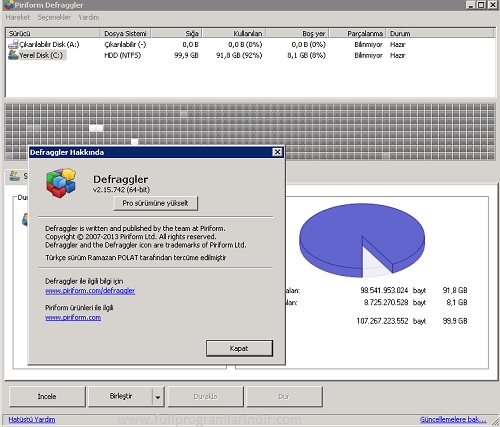Viewport: 500px width, 427px height.
Task: Click the Defraggler cube logo in About dialog
Action: pyautogui.click(x=61, y=183)
